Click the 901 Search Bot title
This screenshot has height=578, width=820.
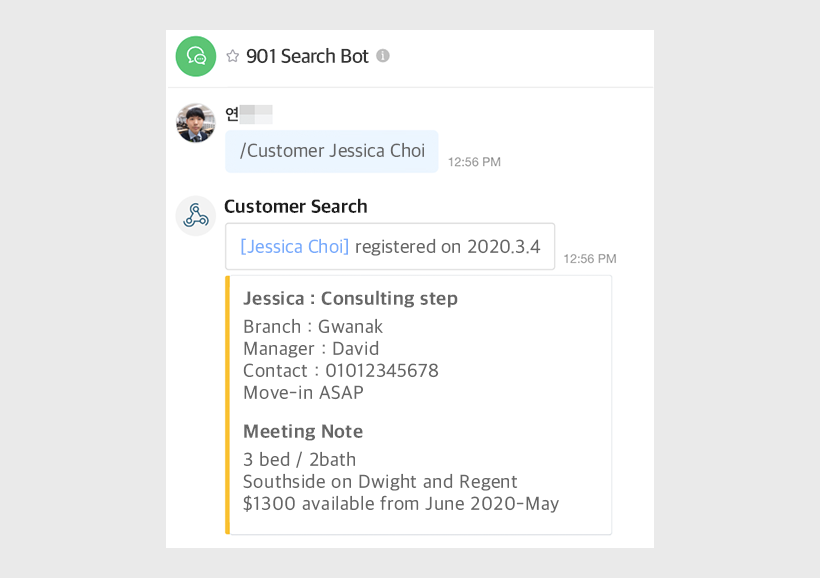click(x=307, y=57)
